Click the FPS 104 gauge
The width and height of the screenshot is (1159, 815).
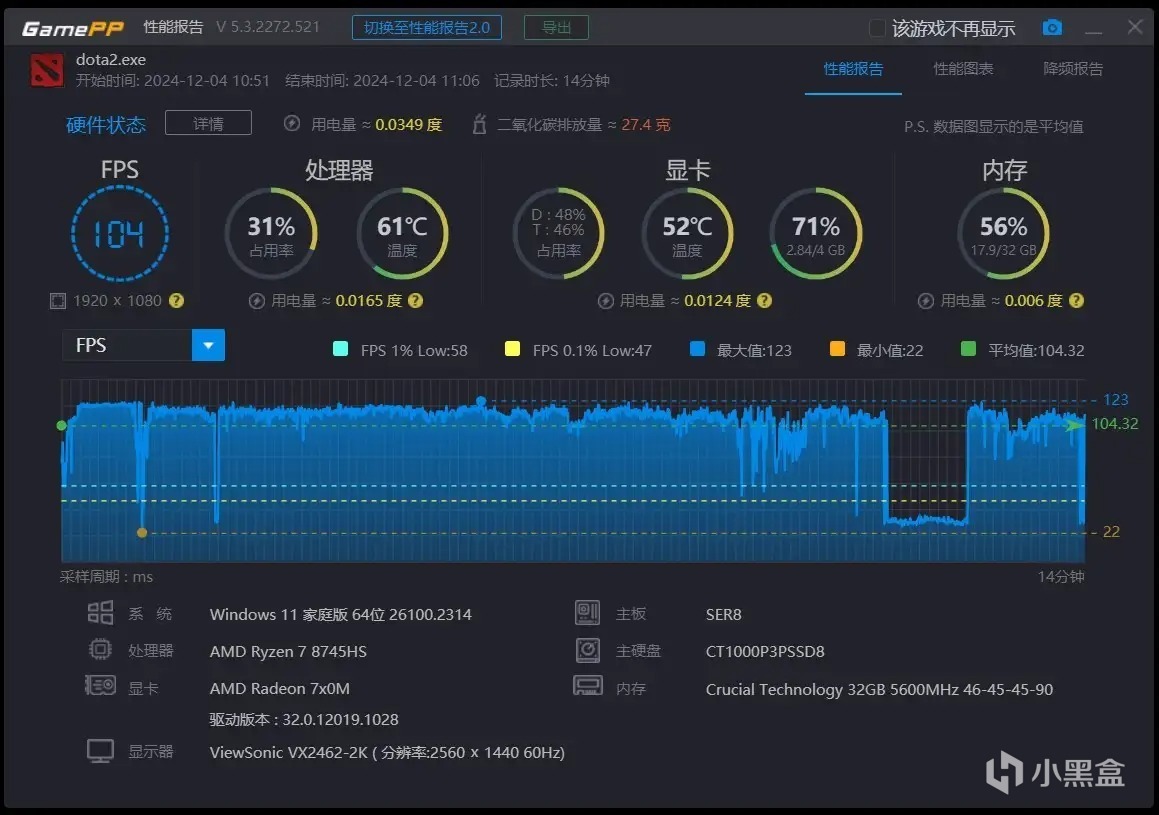(120, 233)
